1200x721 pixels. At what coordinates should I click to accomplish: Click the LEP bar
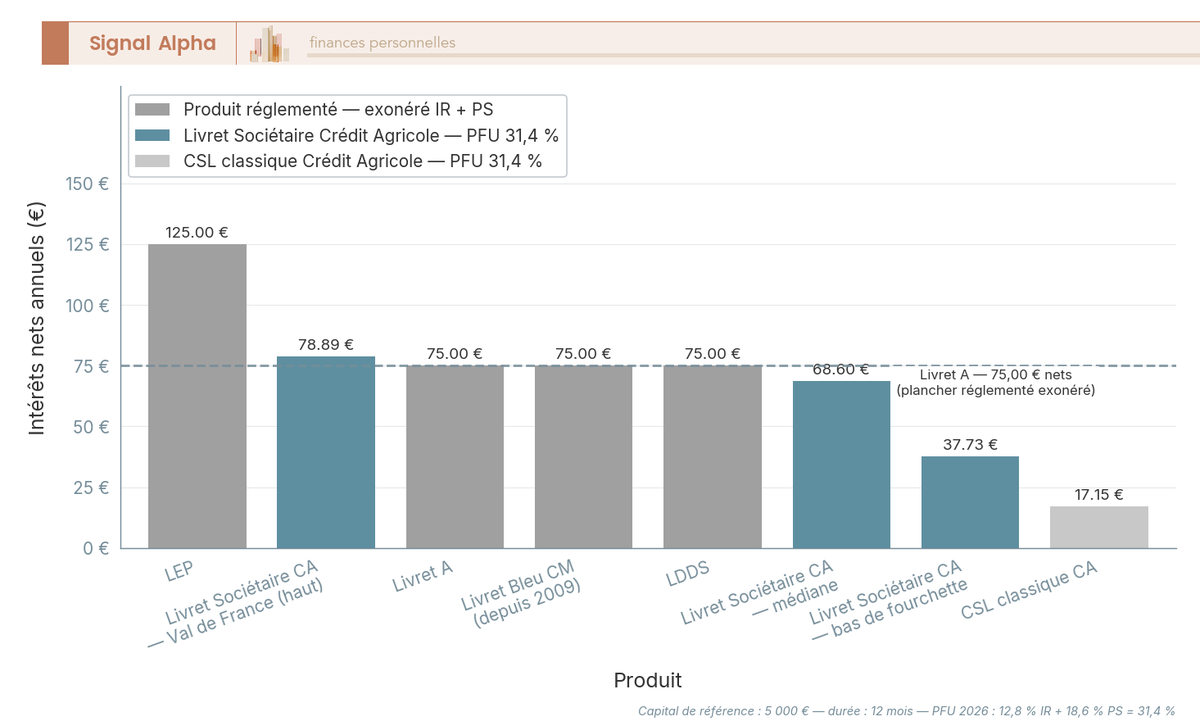pyautogui.click(x=197, y=396)
